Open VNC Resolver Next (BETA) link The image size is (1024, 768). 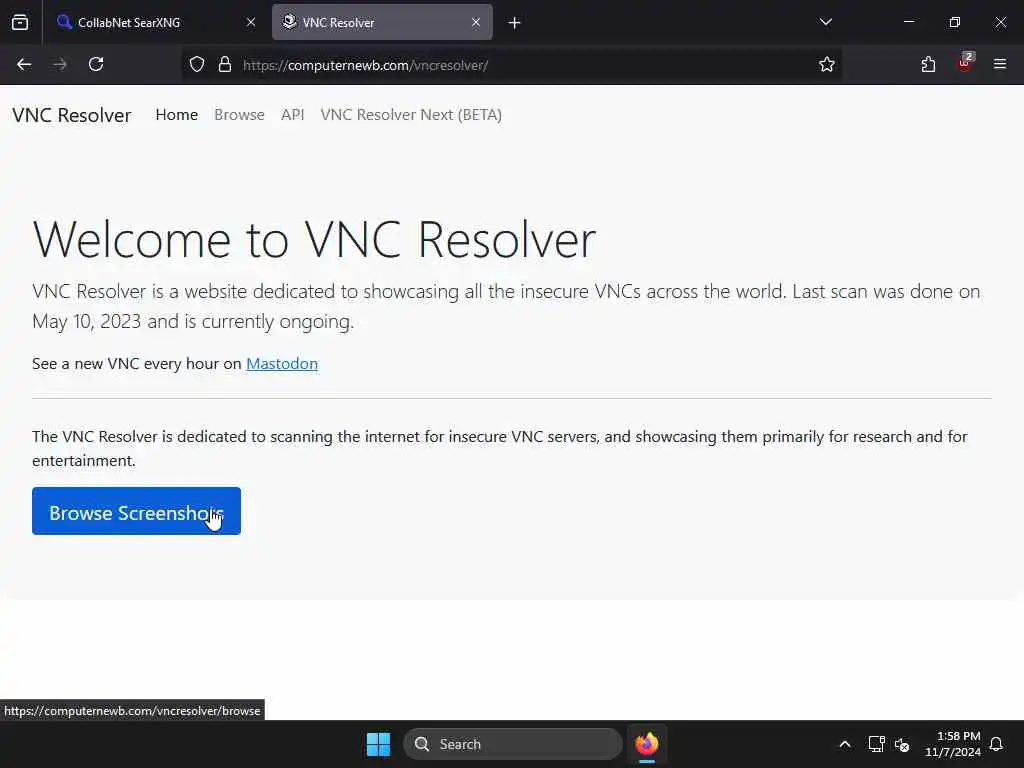[411, 115]
